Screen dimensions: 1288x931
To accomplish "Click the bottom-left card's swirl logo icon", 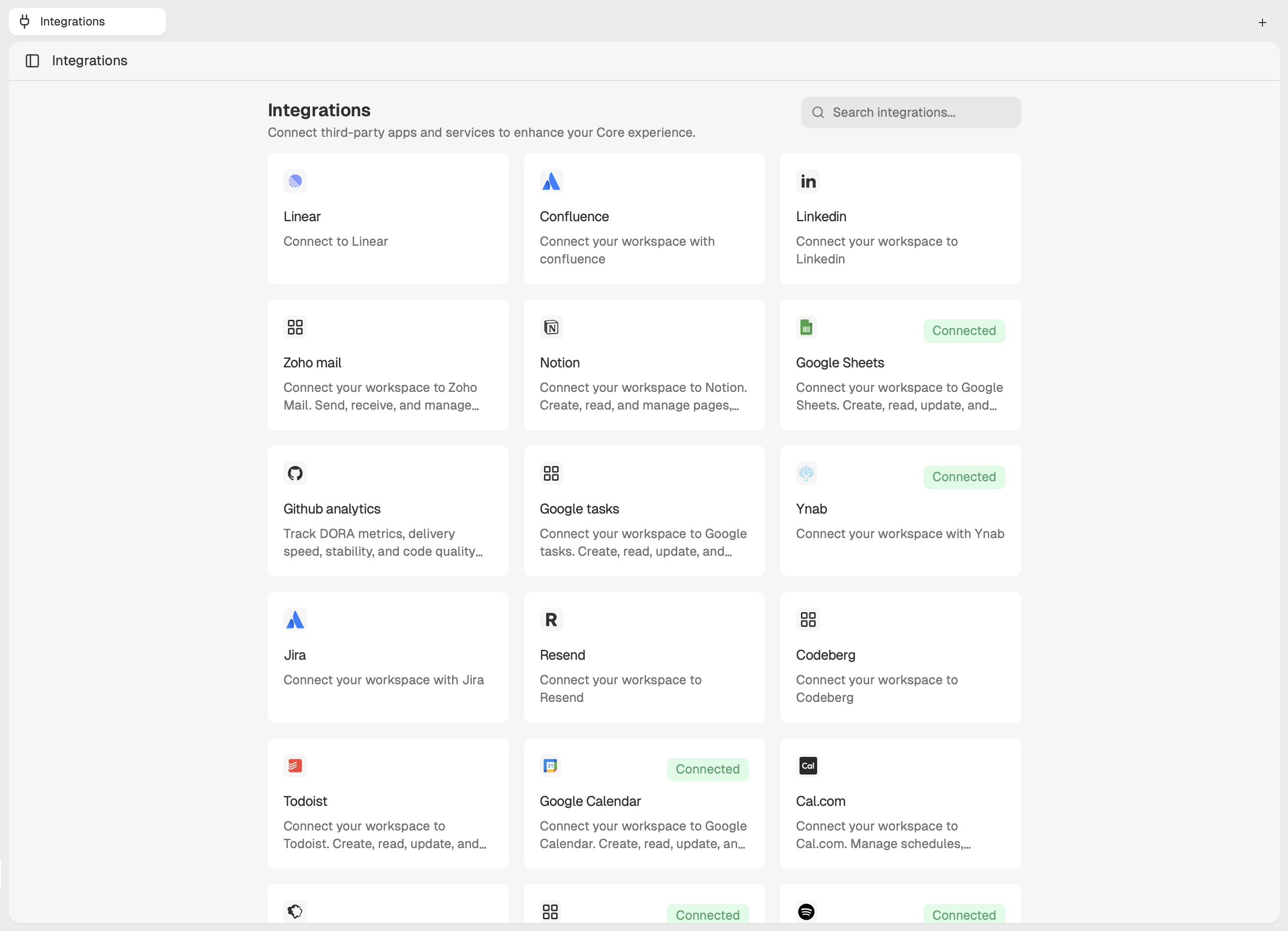I will 295,912.
